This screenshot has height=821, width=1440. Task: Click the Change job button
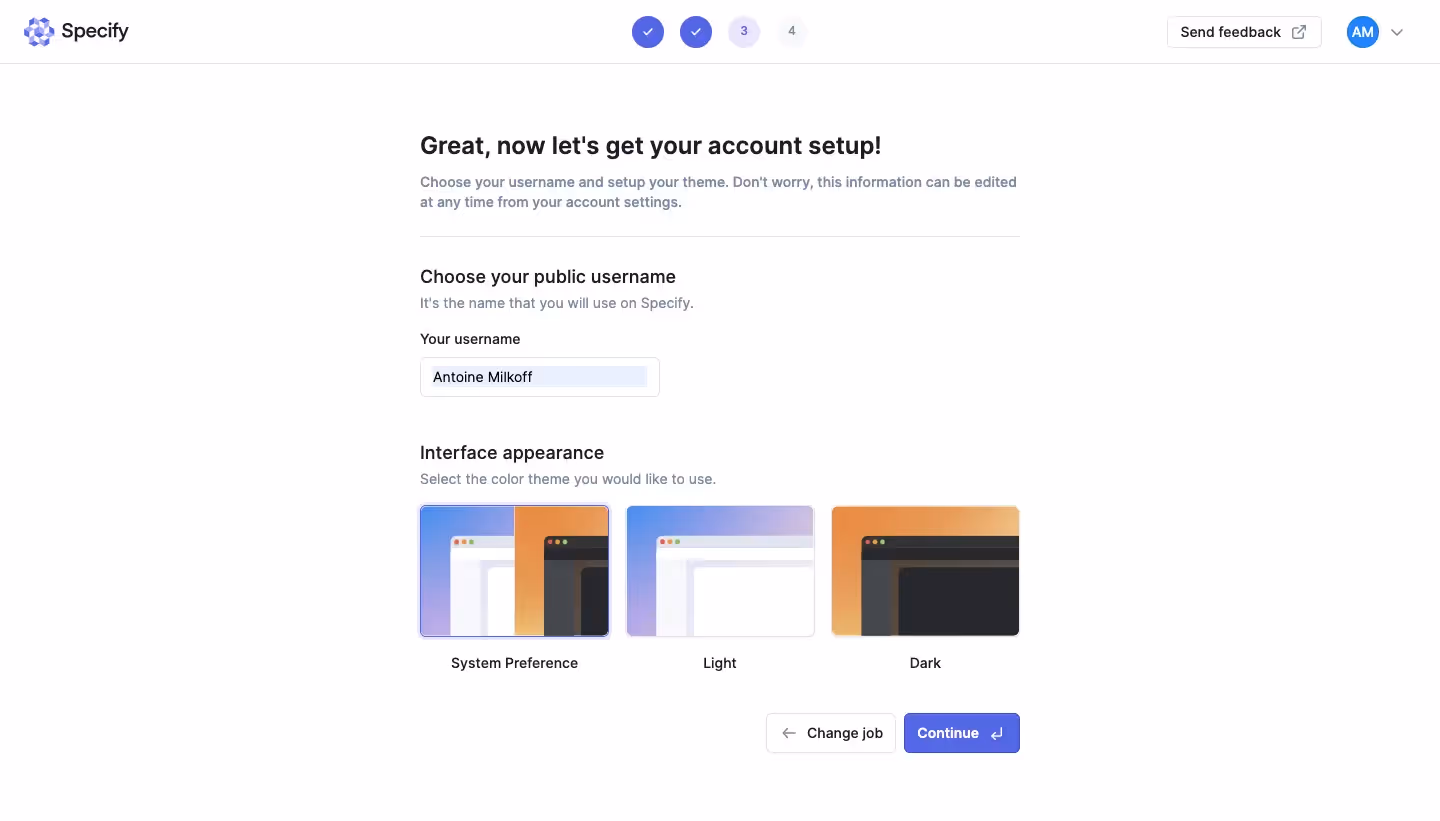coord(831,733)
